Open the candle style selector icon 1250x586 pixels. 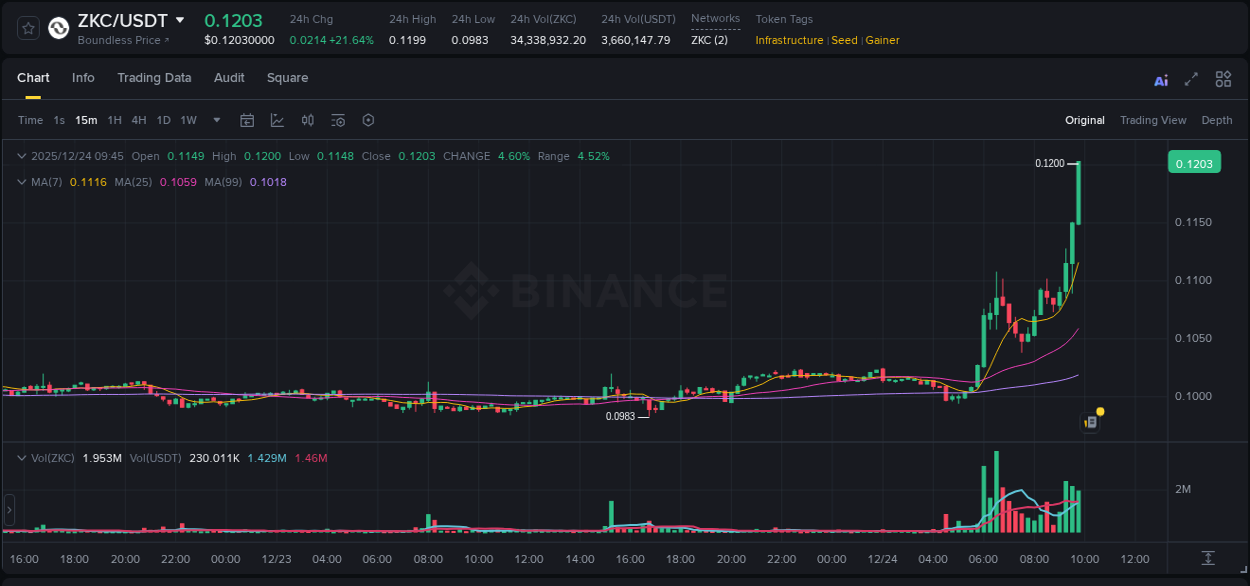point(307,120)
